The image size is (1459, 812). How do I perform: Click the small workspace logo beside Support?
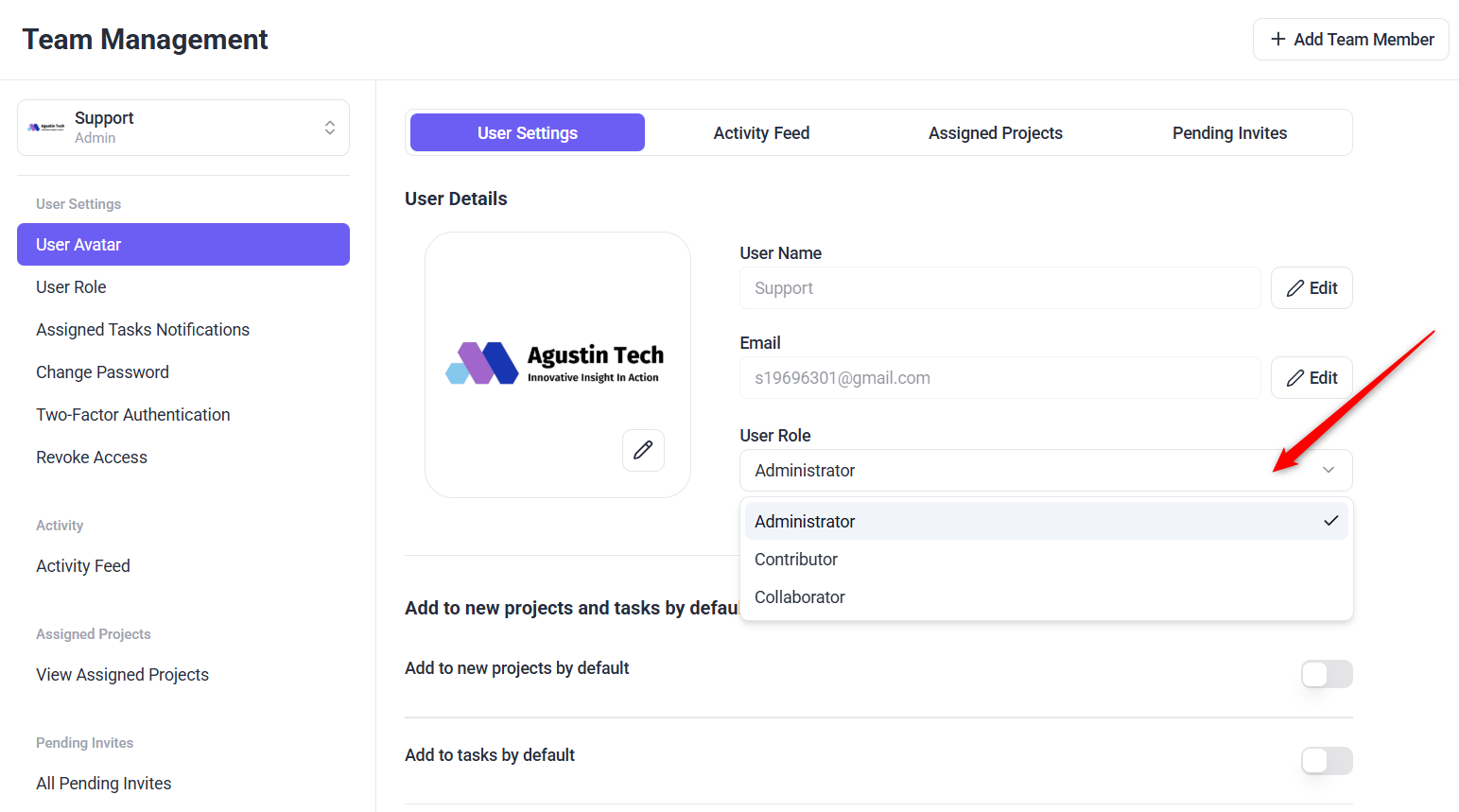[x=46, y=128]
